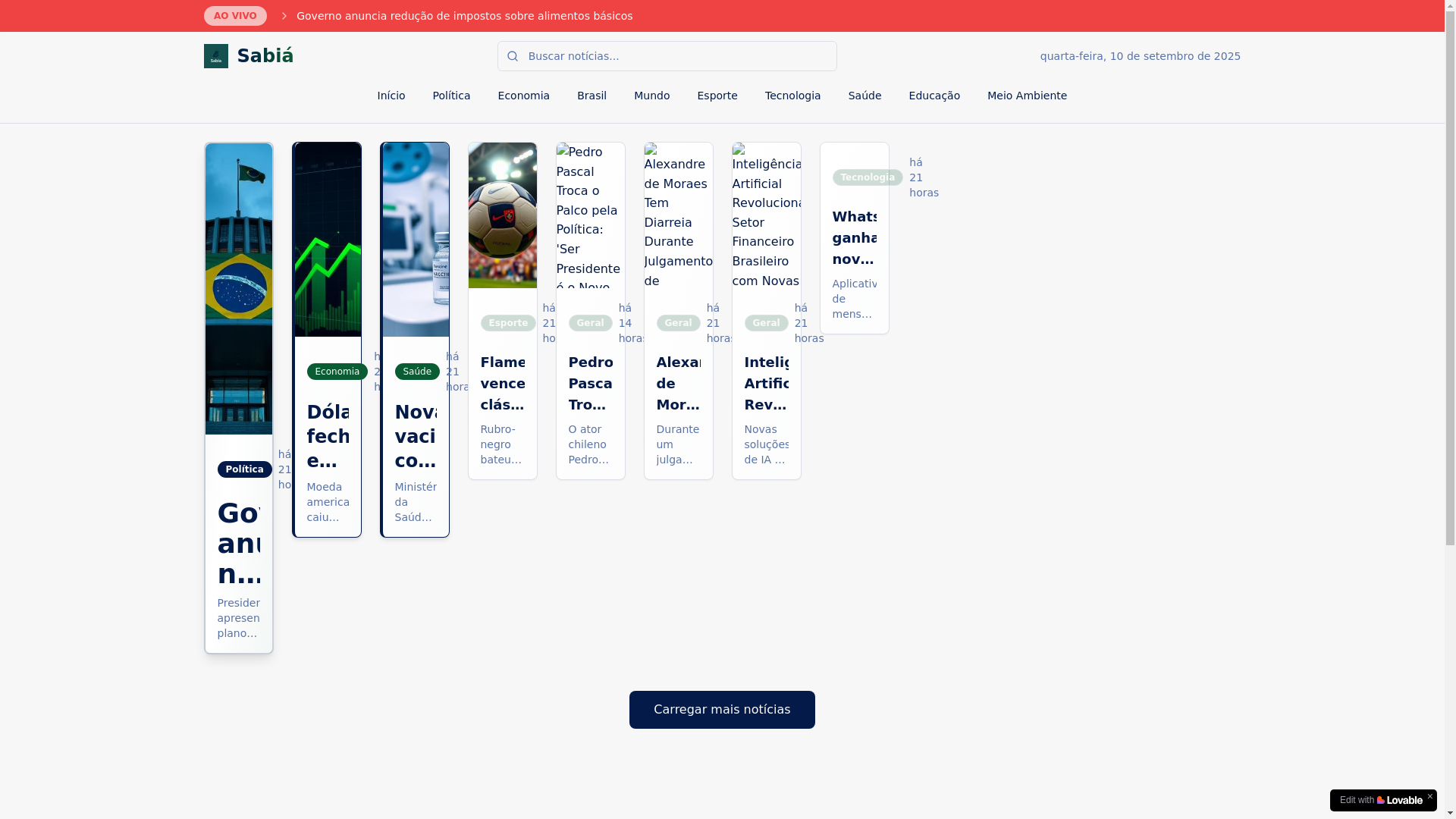Open the soccer ball thumbnail

pos(503,215)
